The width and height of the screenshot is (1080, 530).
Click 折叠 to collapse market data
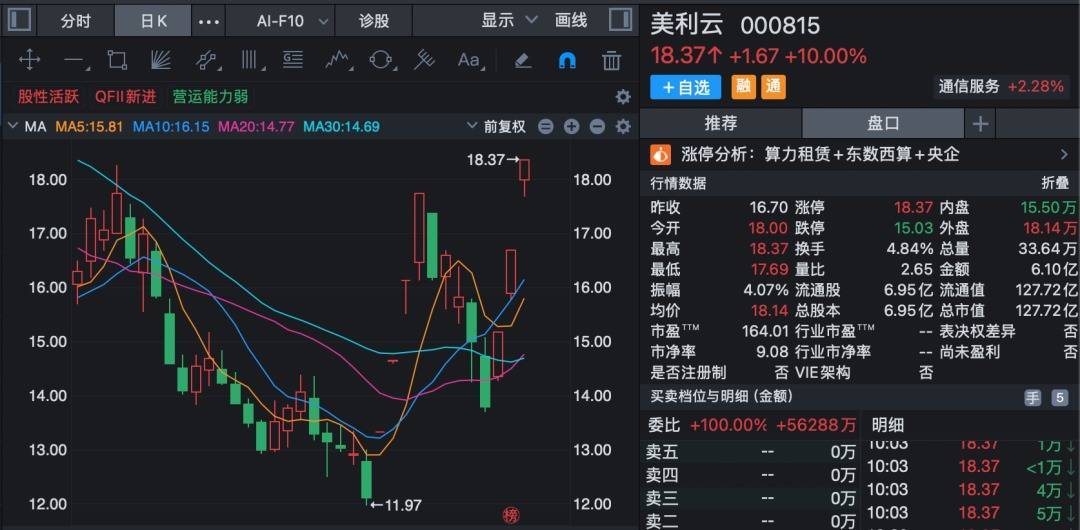pos(1055,183)
